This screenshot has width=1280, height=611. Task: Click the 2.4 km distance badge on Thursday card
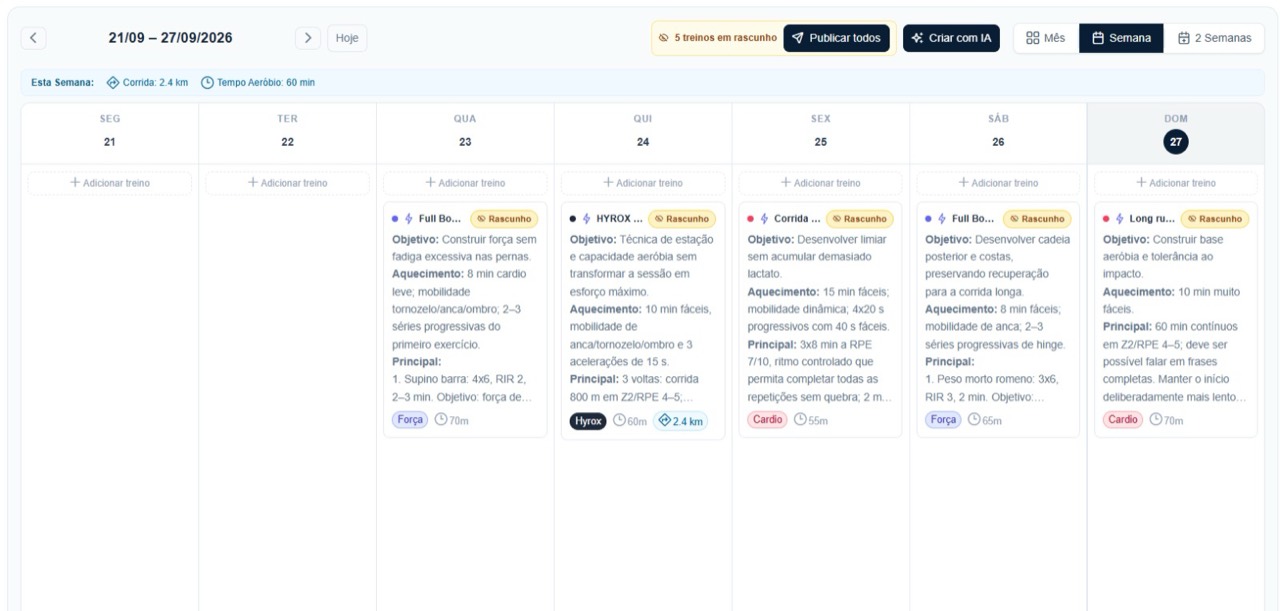coord(680,421)
